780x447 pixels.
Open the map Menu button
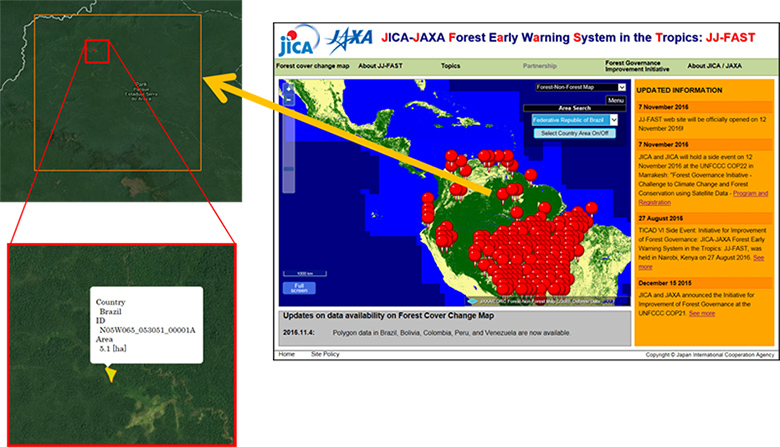coord(615,100)
